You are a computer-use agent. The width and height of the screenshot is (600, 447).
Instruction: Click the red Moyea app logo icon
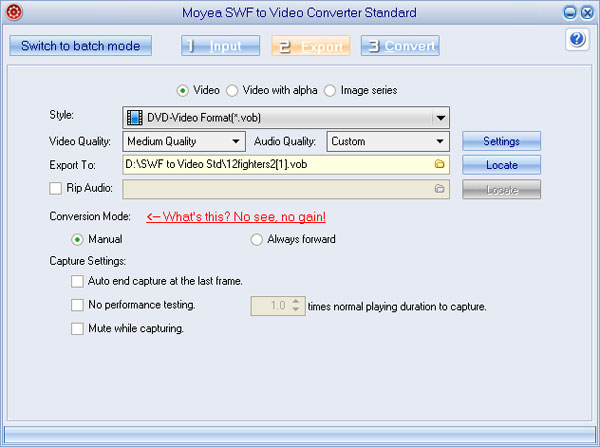point(14,12)
